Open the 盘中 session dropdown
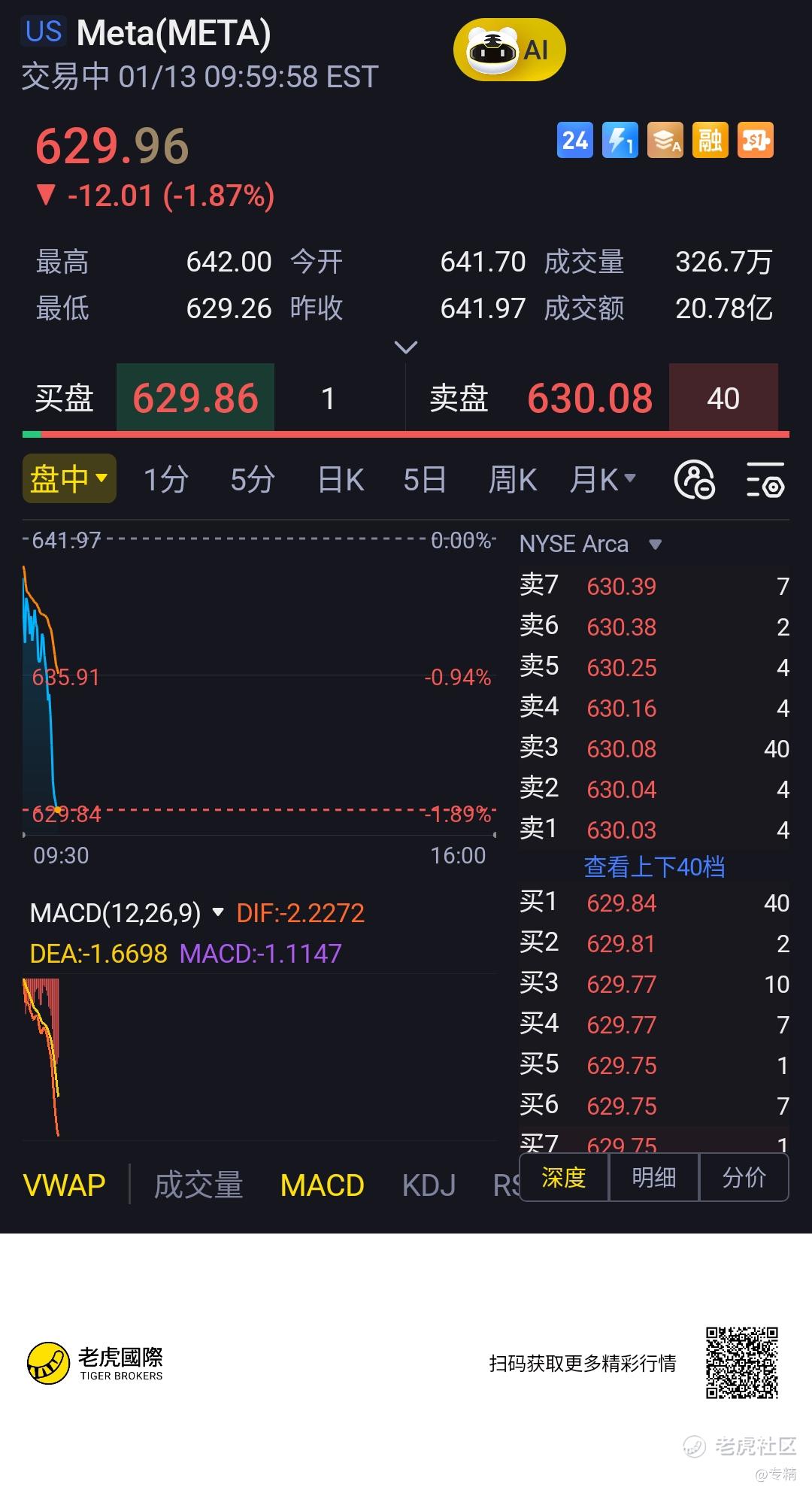 tap(69, 478)
